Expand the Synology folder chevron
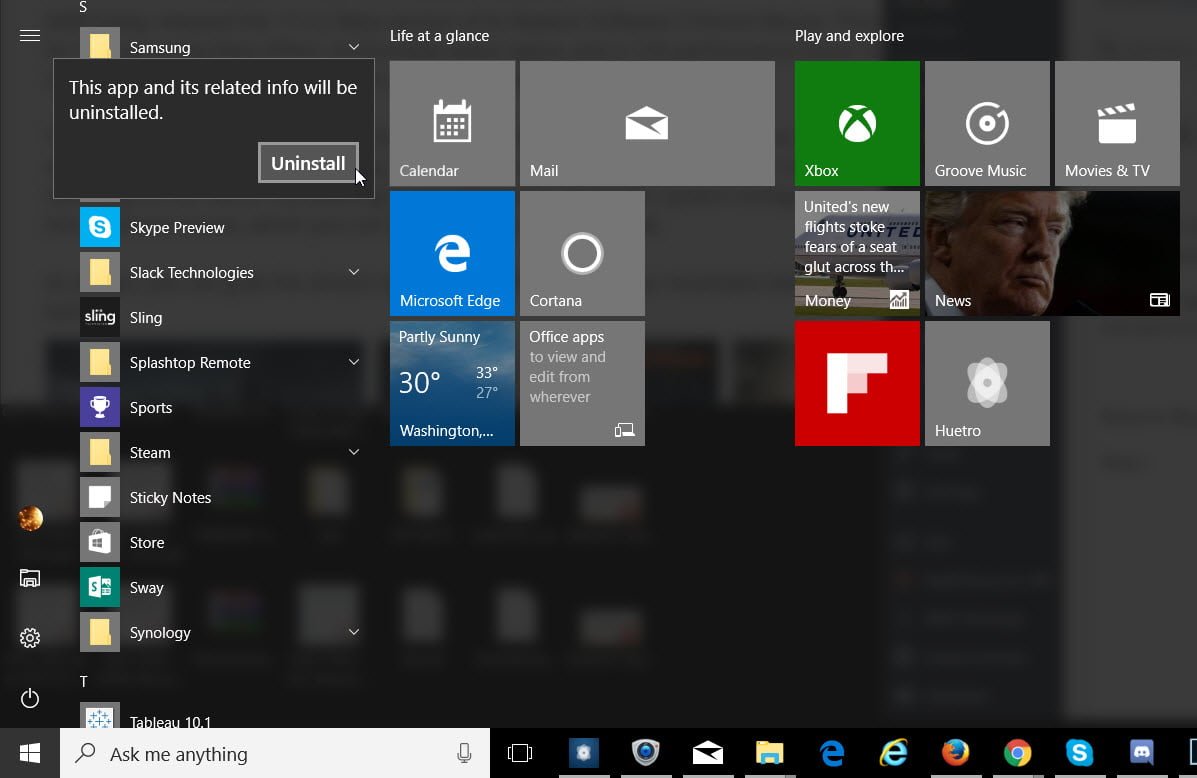The height and width of the screenshot is (778, 1197). pos(353,632)
